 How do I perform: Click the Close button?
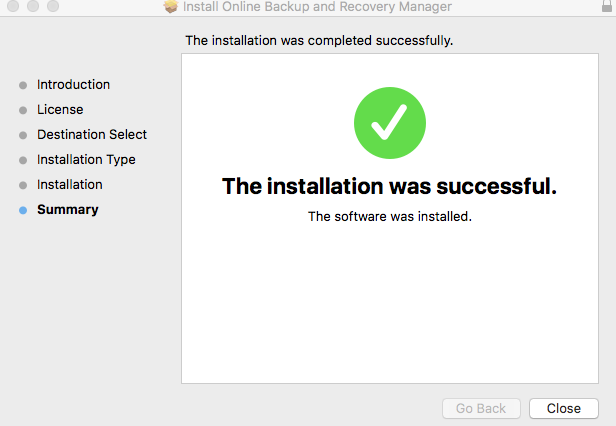[564, 408]
